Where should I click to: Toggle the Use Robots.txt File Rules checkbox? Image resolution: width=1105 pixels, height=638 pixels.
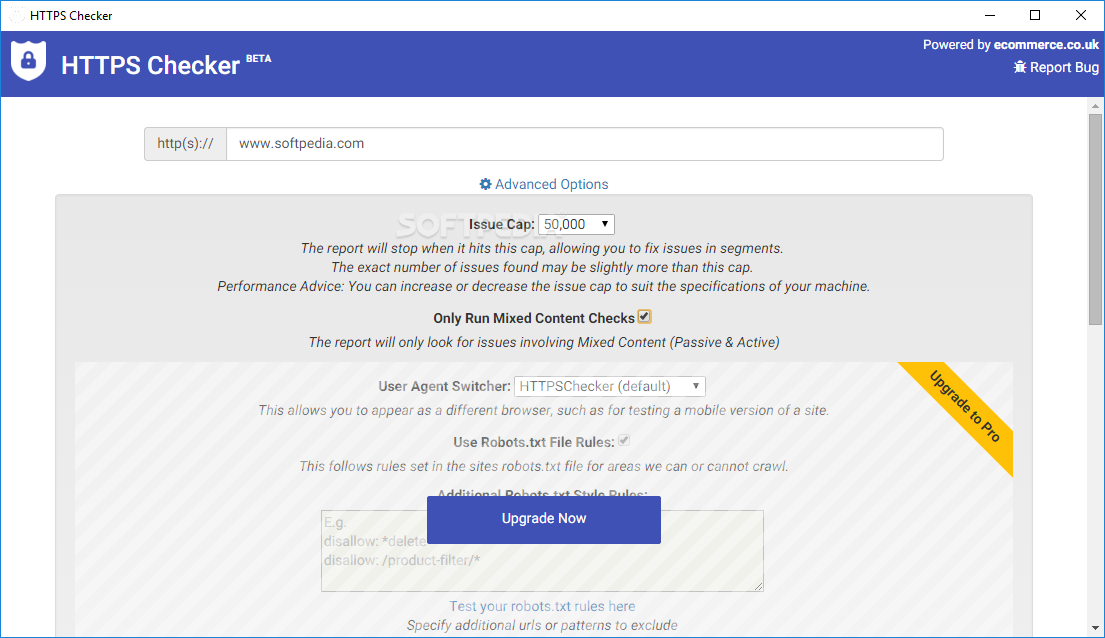tap(624, 441)
